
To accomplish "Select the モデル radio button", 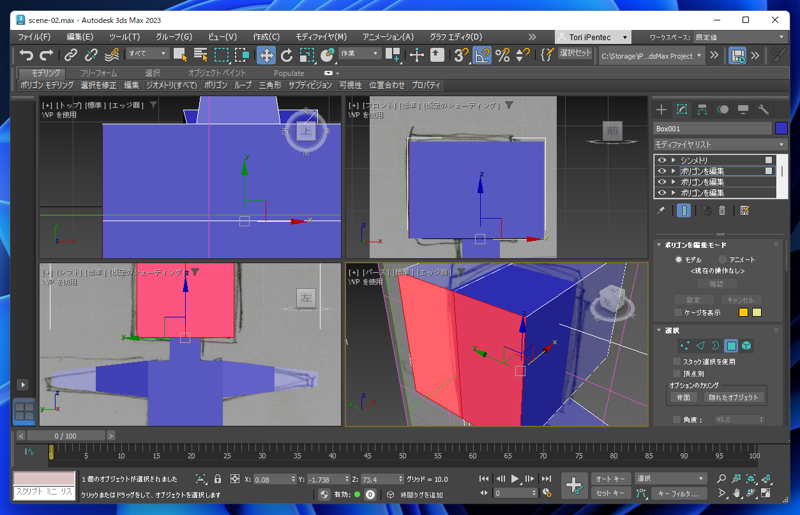I will tap(679, 259).
